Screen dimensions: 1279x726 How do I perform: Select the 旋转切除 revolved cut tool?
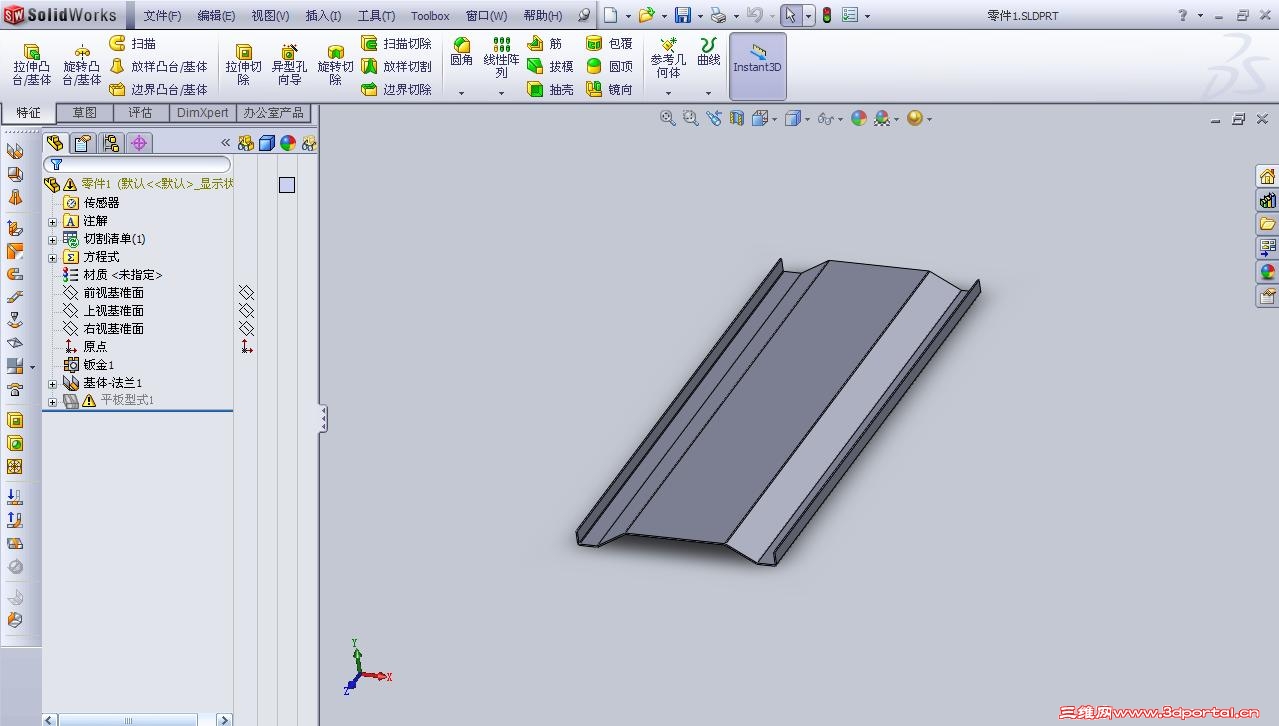pyautogui.click(x=336, y=65)
